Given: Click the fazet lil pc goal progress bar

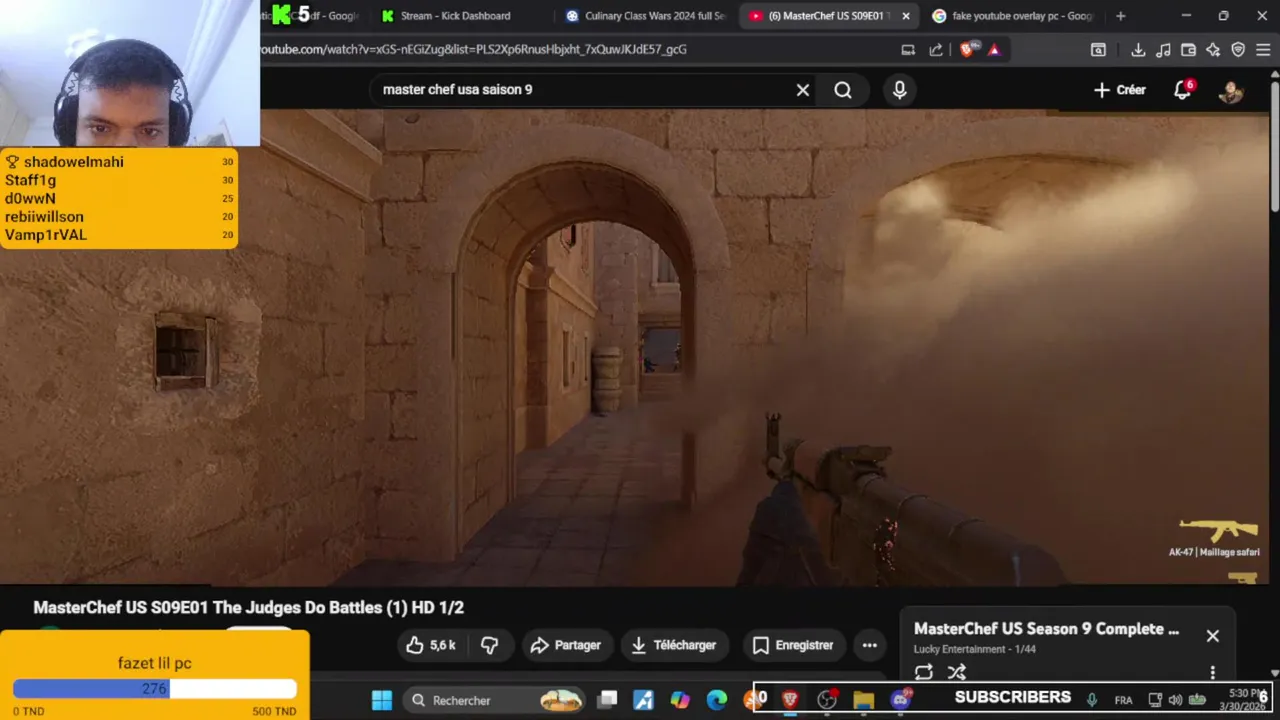Looking at the screenshot, I should point(155,689).
